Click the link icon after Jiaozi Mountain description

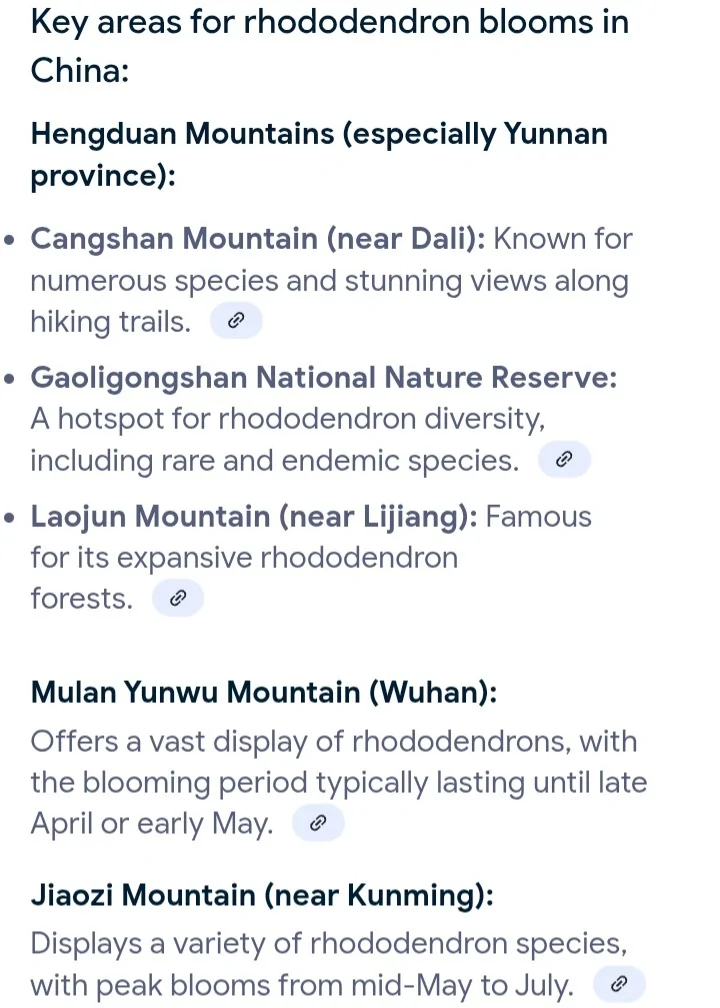[619, 985]
